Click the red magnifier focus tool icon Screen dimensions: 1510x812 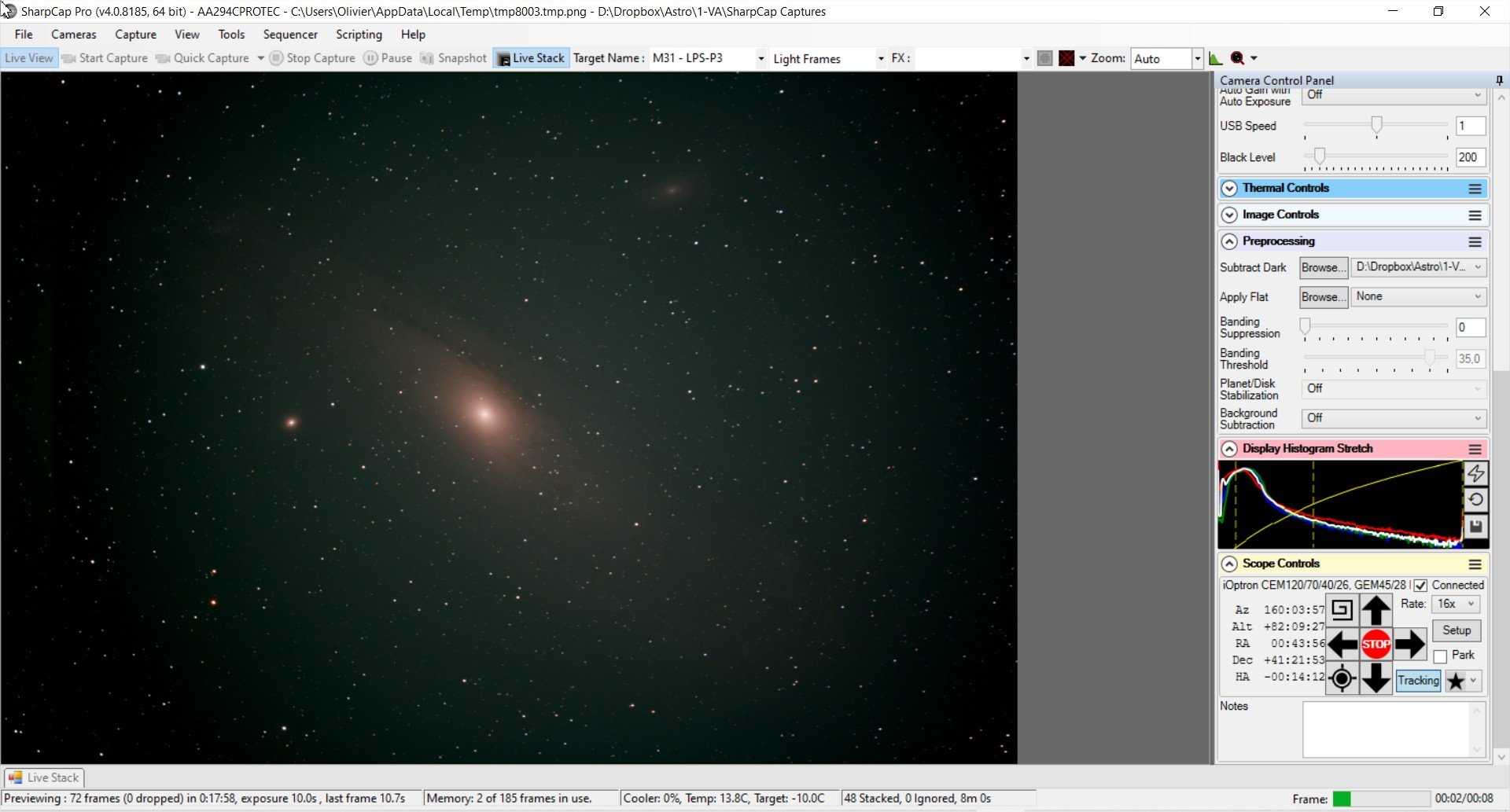click(1238, 58)
